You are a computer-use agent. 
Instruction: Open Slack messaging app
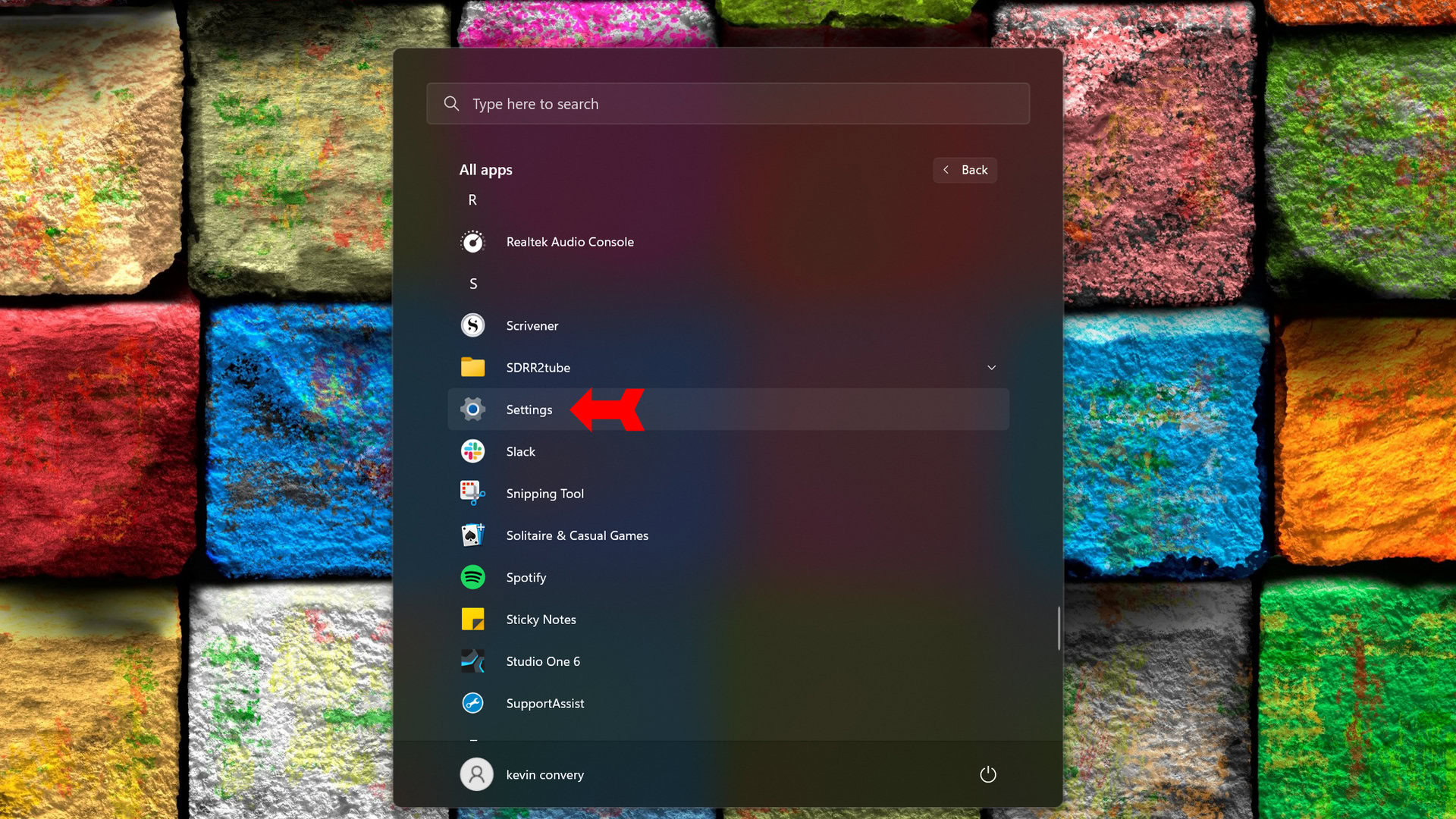coord(521,451)
